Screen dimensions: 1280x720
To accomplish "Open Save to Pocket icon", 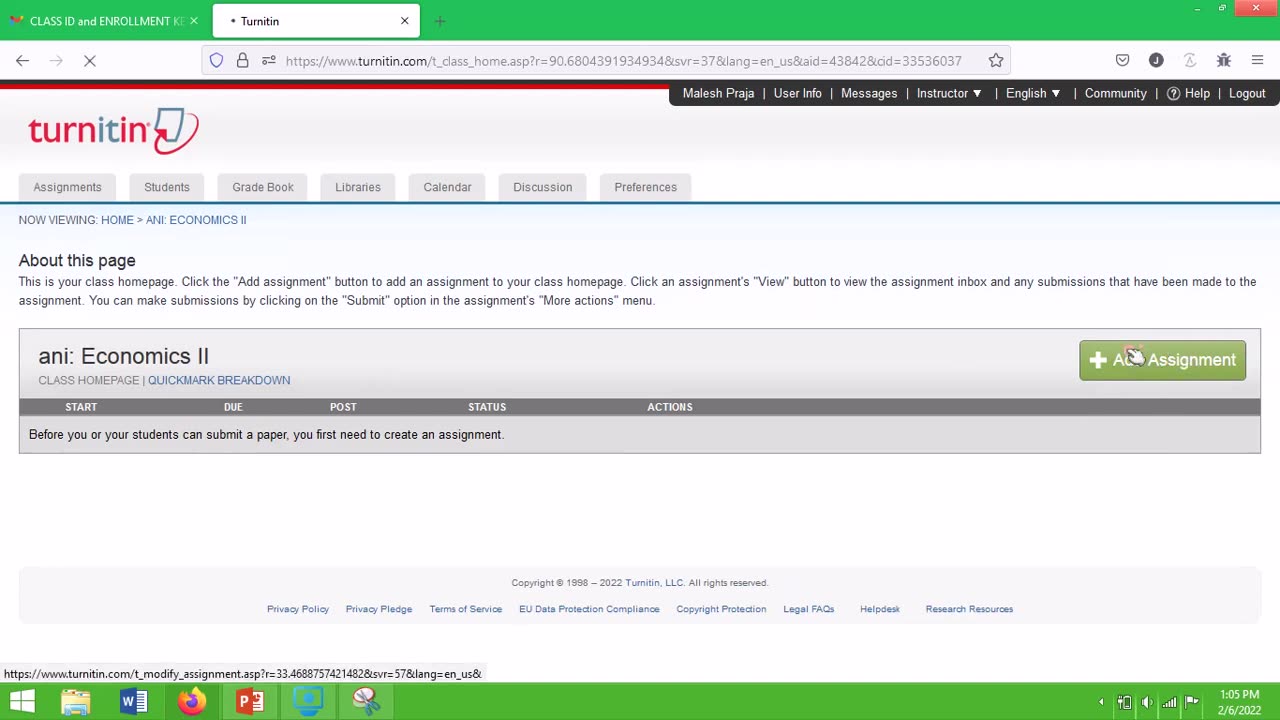I will tap(1122, 61).
